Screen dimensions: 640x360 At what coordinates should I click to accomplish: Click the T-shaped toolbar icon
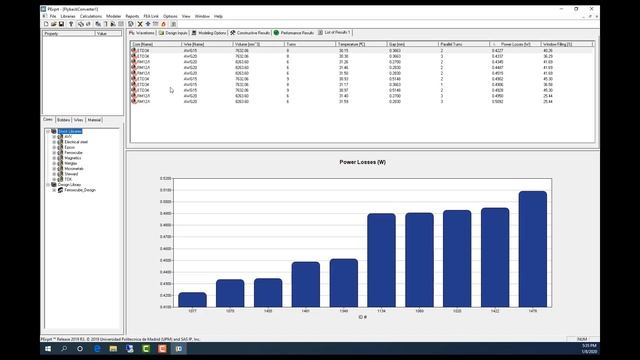click(x=106, y=24)
